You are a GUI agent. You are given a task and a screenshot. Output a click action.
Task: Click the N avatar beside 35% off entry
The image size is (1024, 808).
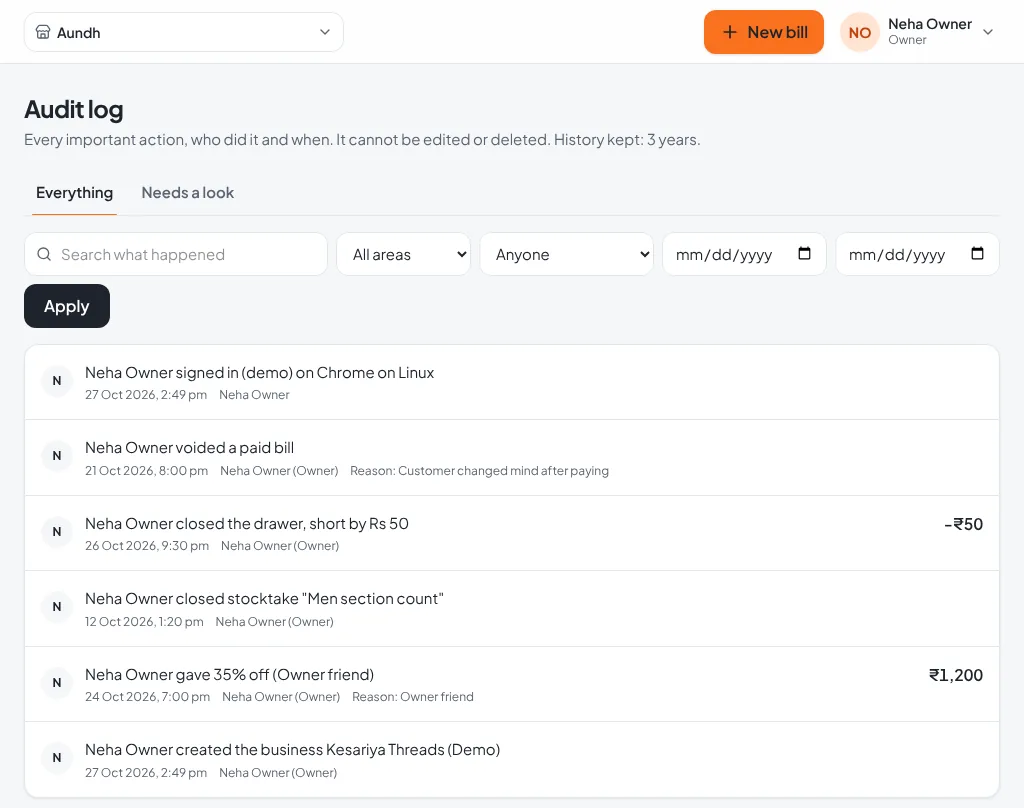pos(57,683)
